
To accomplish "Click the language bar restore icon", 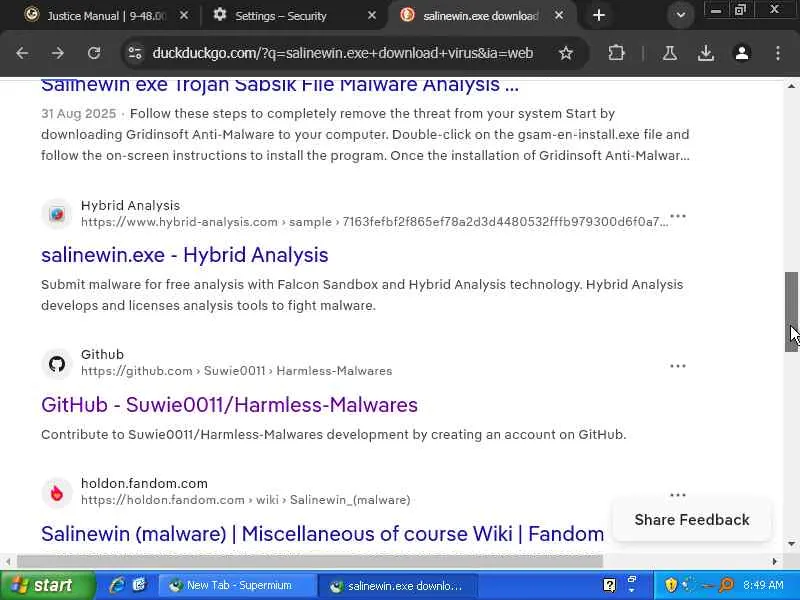I will [x=632, y=580].
